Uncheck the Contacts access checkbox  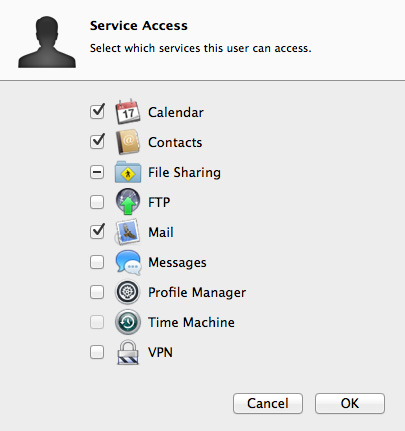[x=97, y=142]
